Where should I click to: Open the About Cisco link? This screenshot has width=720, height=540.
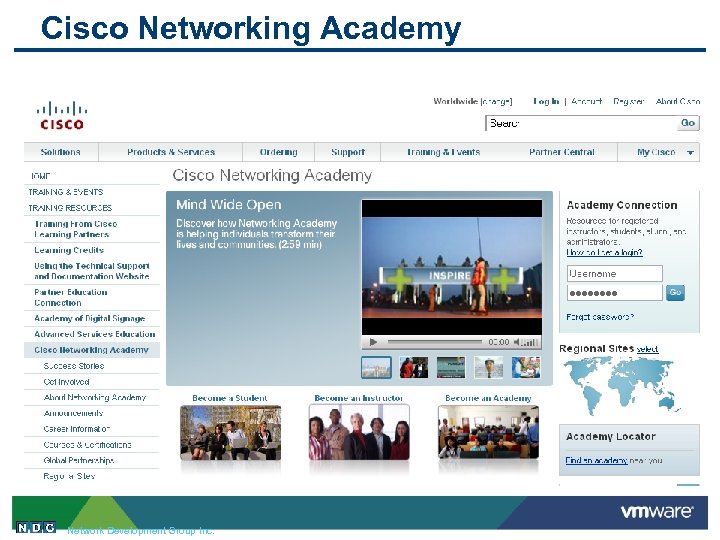(x=678, y=101)
